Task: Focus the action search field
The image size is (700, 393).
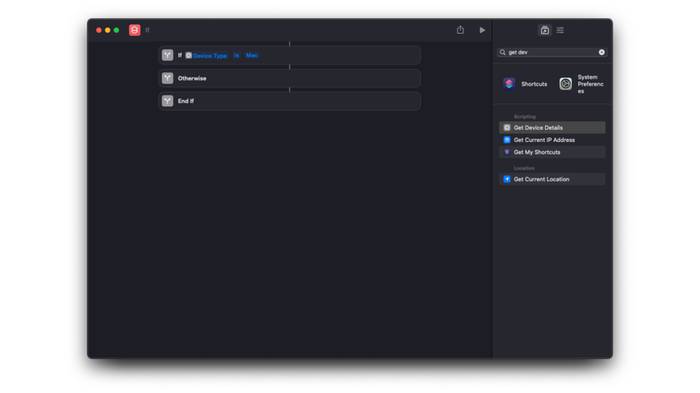Action: 552,52
